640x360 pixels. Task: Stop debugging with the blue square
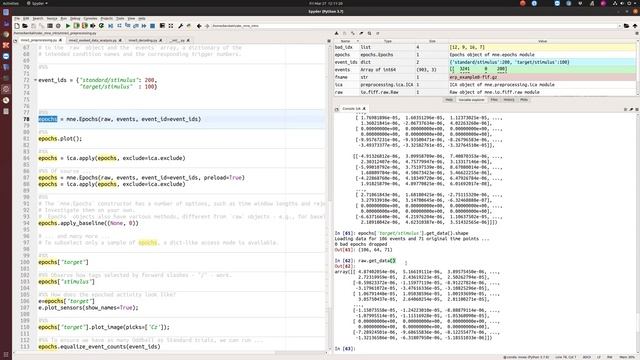click(x=153, y=26)
